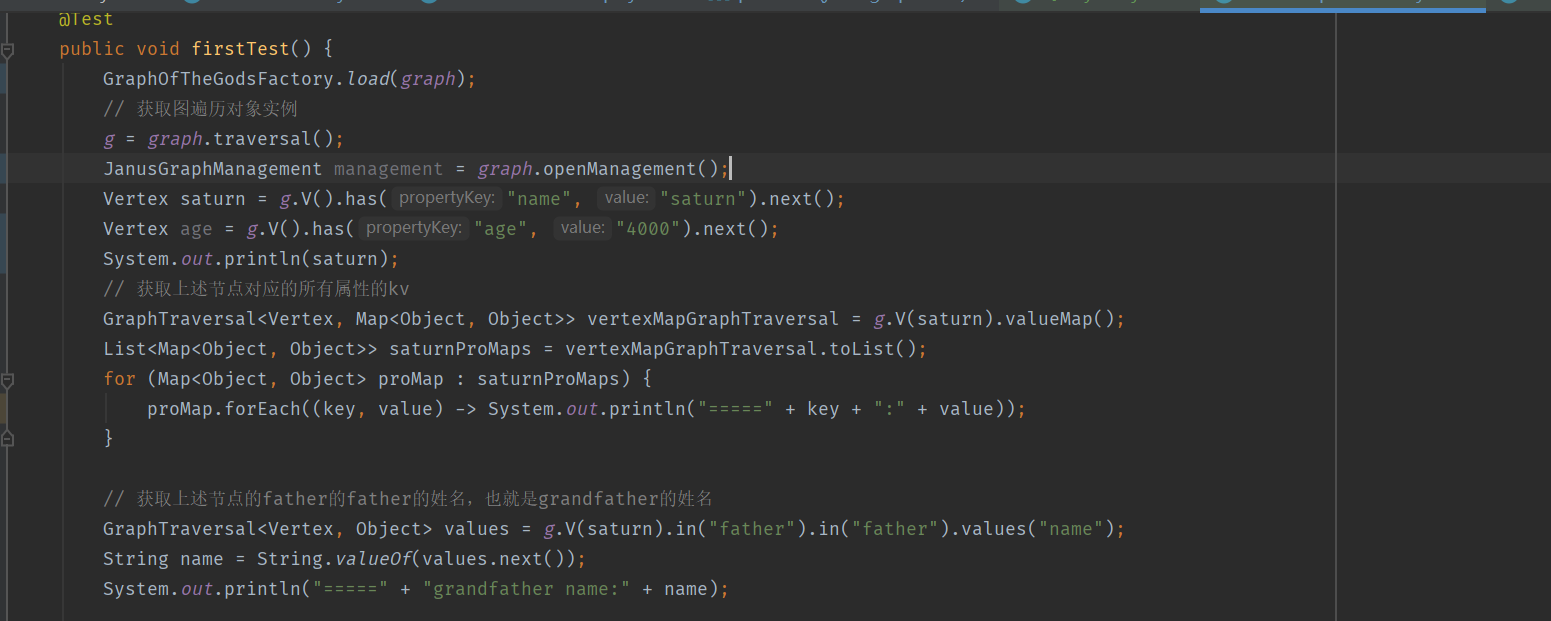Click the editor scrollbar track on the right
Viewport: 1551px width, 621px height.
[1545, 300]
